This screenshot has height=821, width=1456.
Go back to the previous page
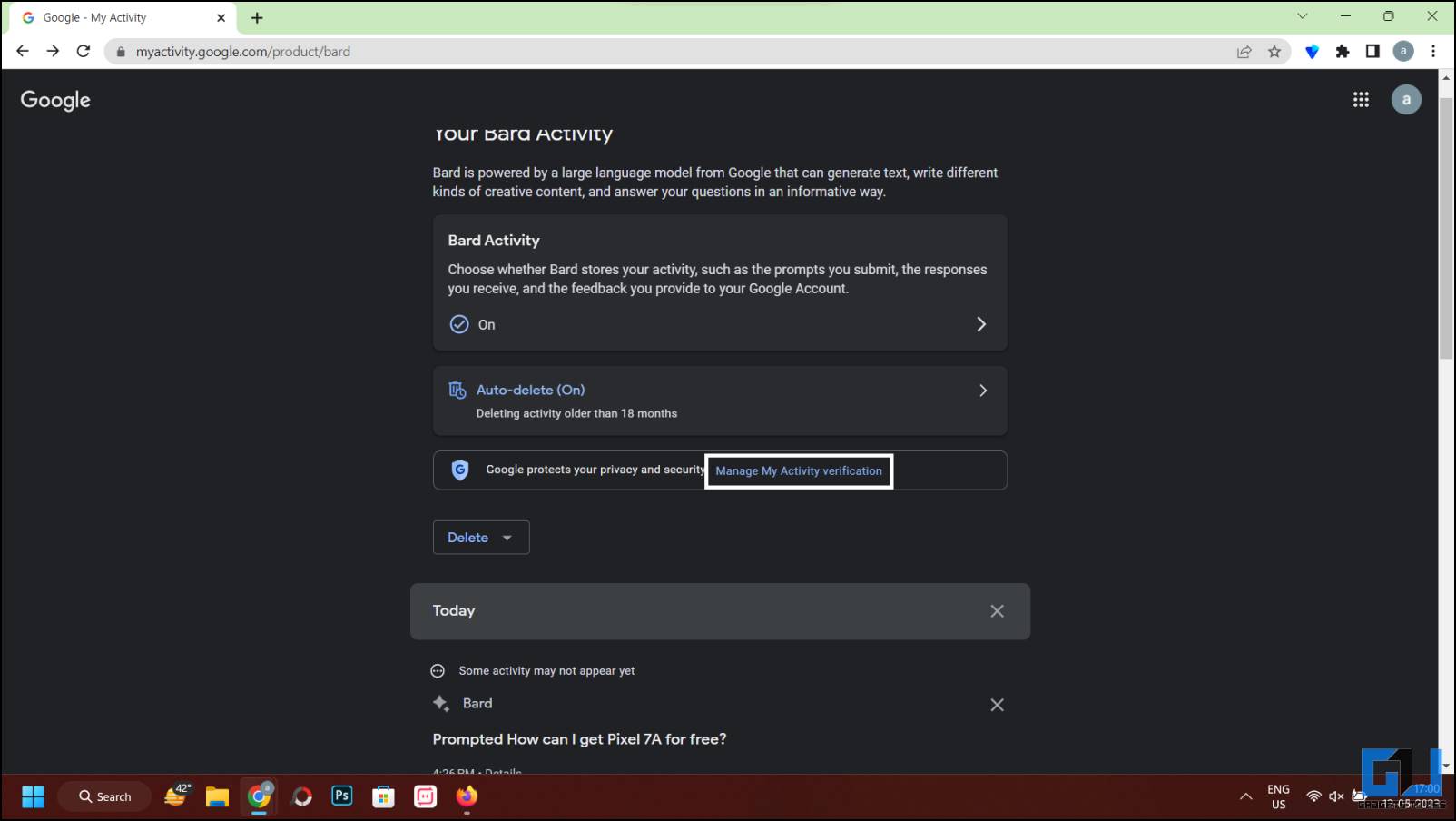click(23, 51)
